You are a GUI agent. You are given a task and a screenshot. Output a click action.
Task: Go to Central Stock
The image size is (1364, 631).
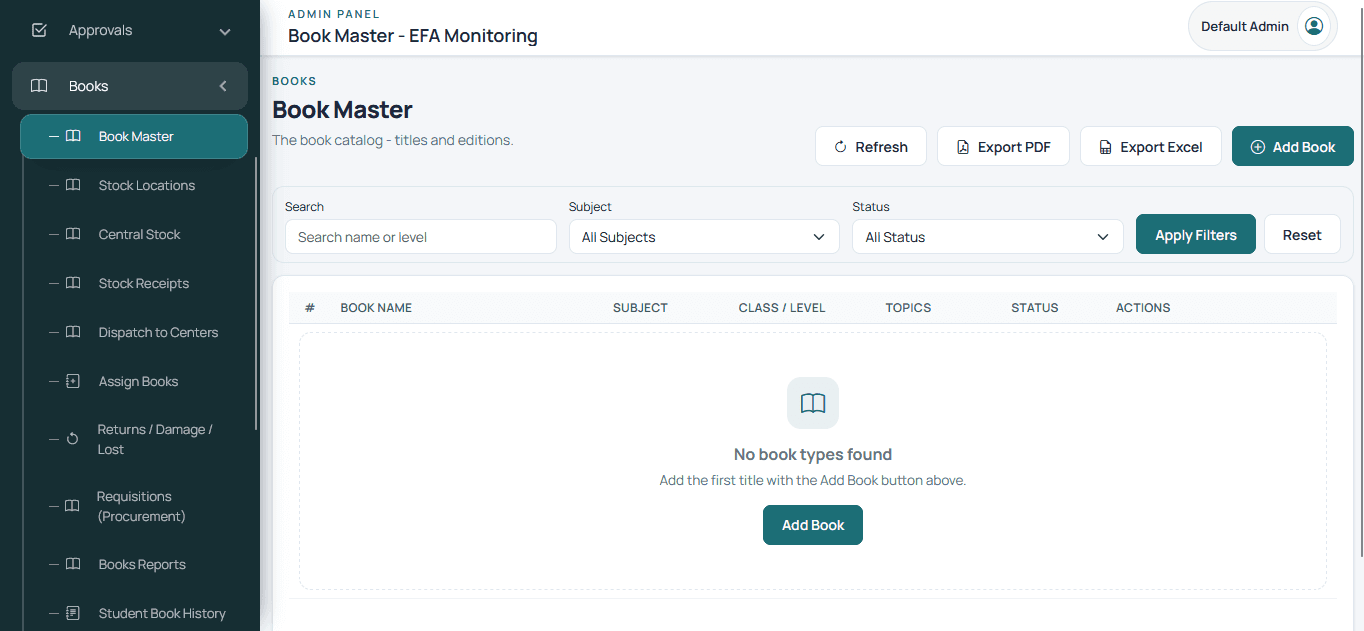135,234
